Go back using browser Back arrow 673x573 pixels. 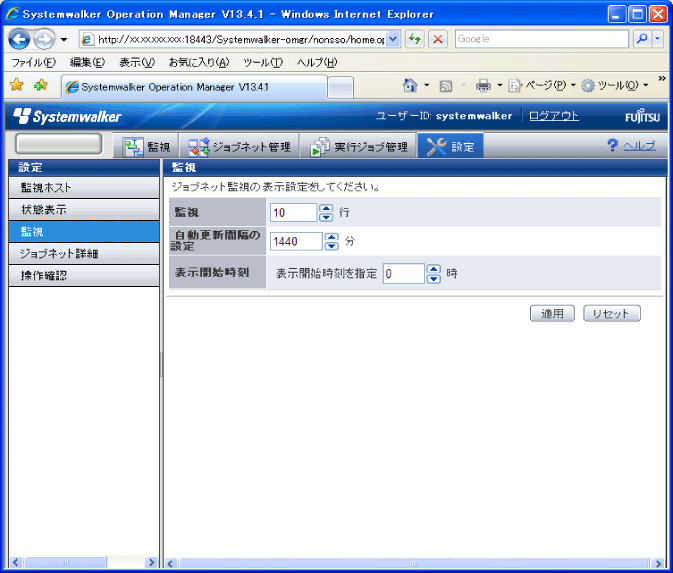coord(19,39)
